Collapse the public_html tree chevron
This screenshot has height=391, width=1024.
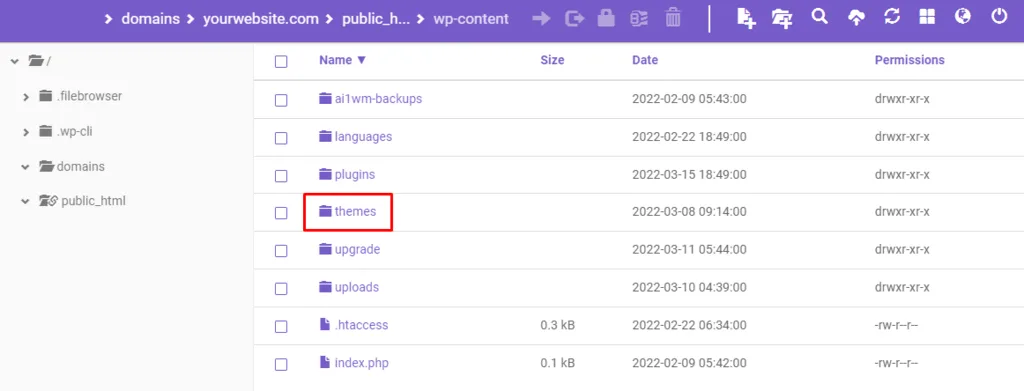[x=25, y=202]
